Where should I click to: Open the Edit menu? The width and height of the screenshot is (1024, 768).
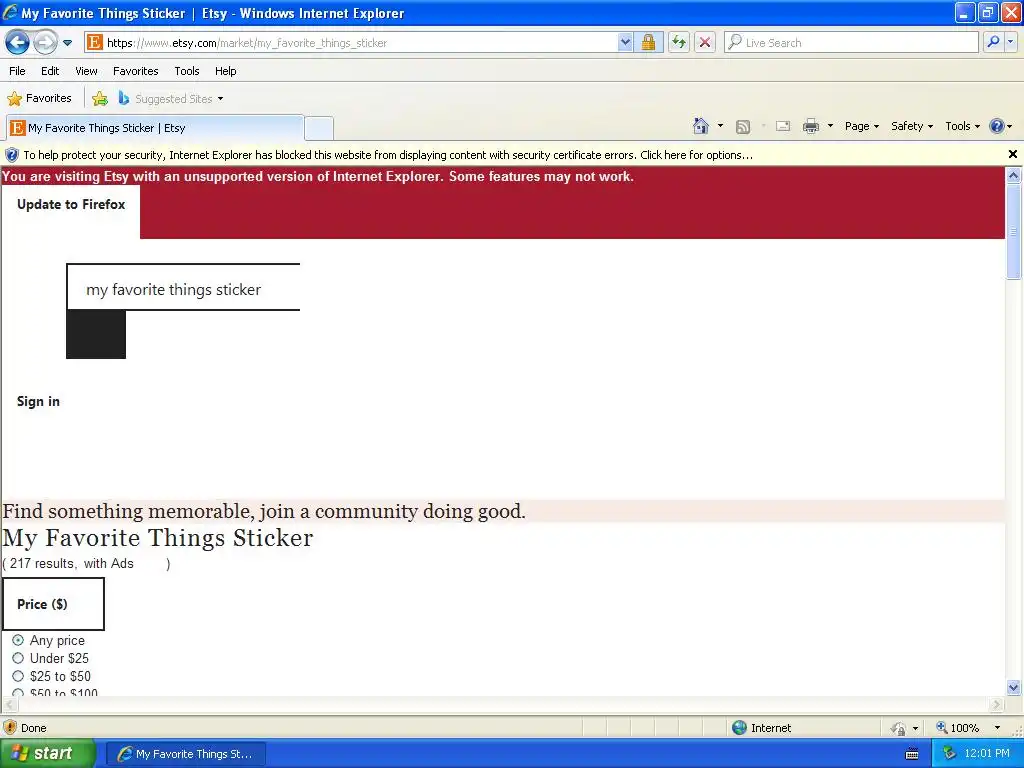coord(50,71)
